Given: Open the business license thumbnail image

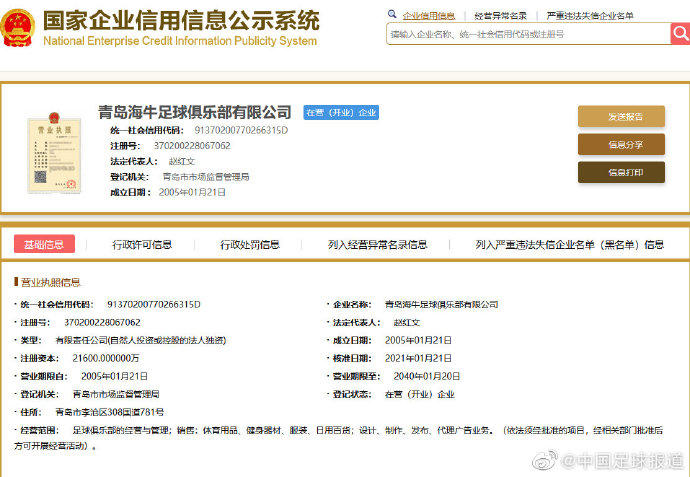Looking at the screenshot, I should coord(55,153).
